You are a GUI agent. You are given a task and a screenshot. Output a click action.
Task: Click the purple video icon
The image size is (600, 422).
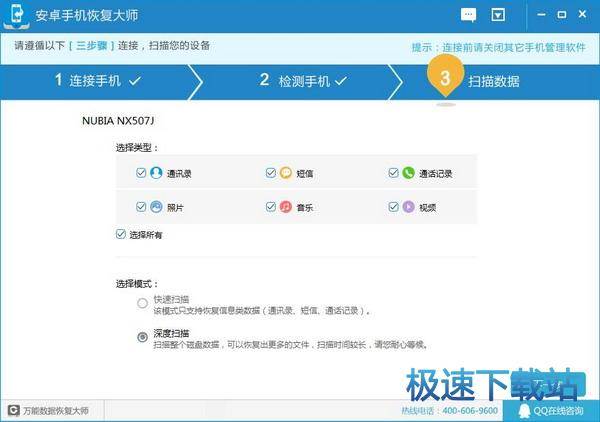409,207
